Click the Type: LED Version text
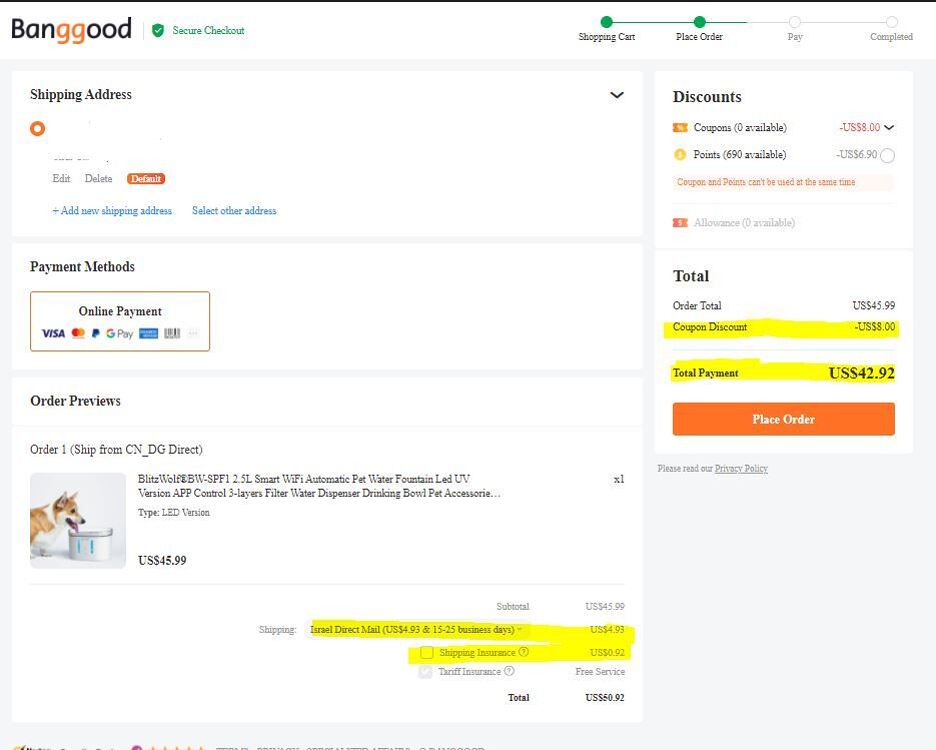The width and height of the screenshot is (936, 750). 174,512
